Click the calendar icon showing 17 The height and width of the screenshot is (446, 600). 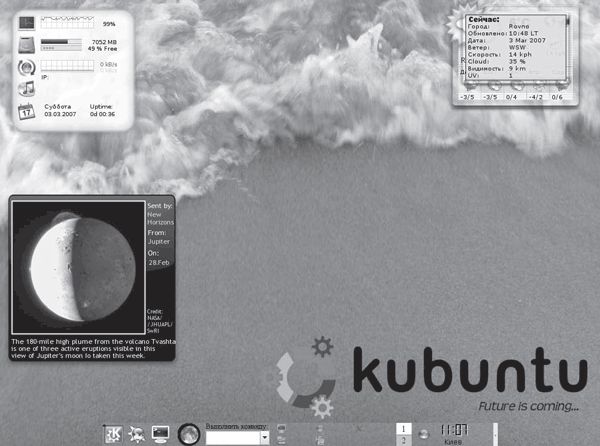point(27,111)
